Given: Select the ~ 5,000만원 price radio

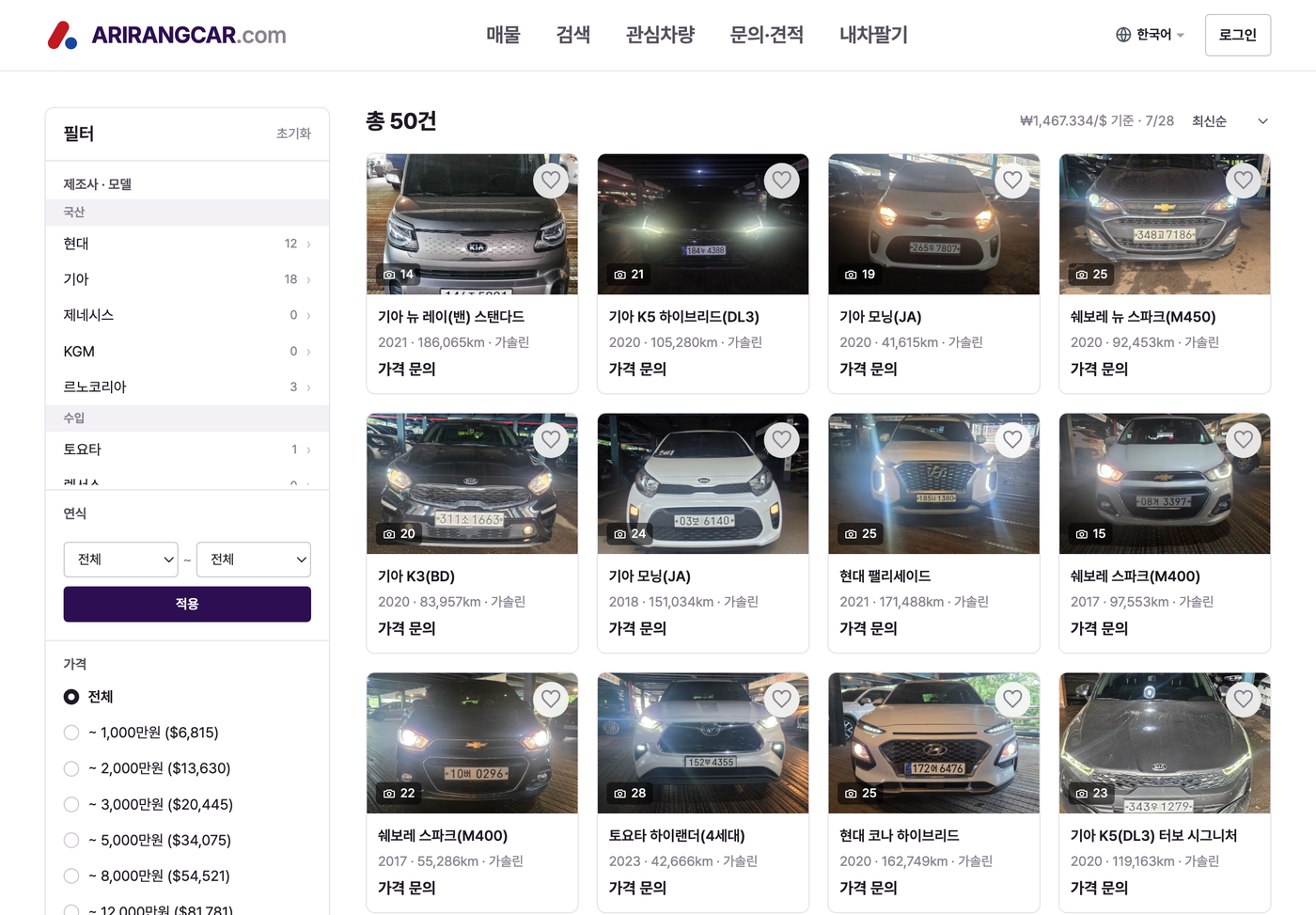Looking at the screenshot, I should tap(71, 840).
